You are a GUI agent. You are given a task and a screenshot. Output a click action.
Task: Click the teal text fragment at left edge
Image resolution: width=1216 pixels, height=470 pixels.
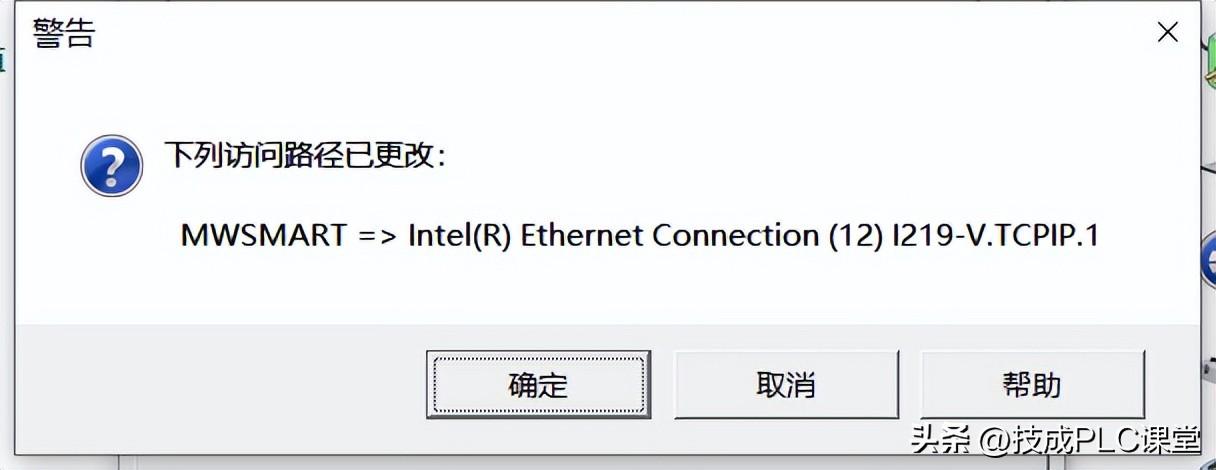click(3, 60)
